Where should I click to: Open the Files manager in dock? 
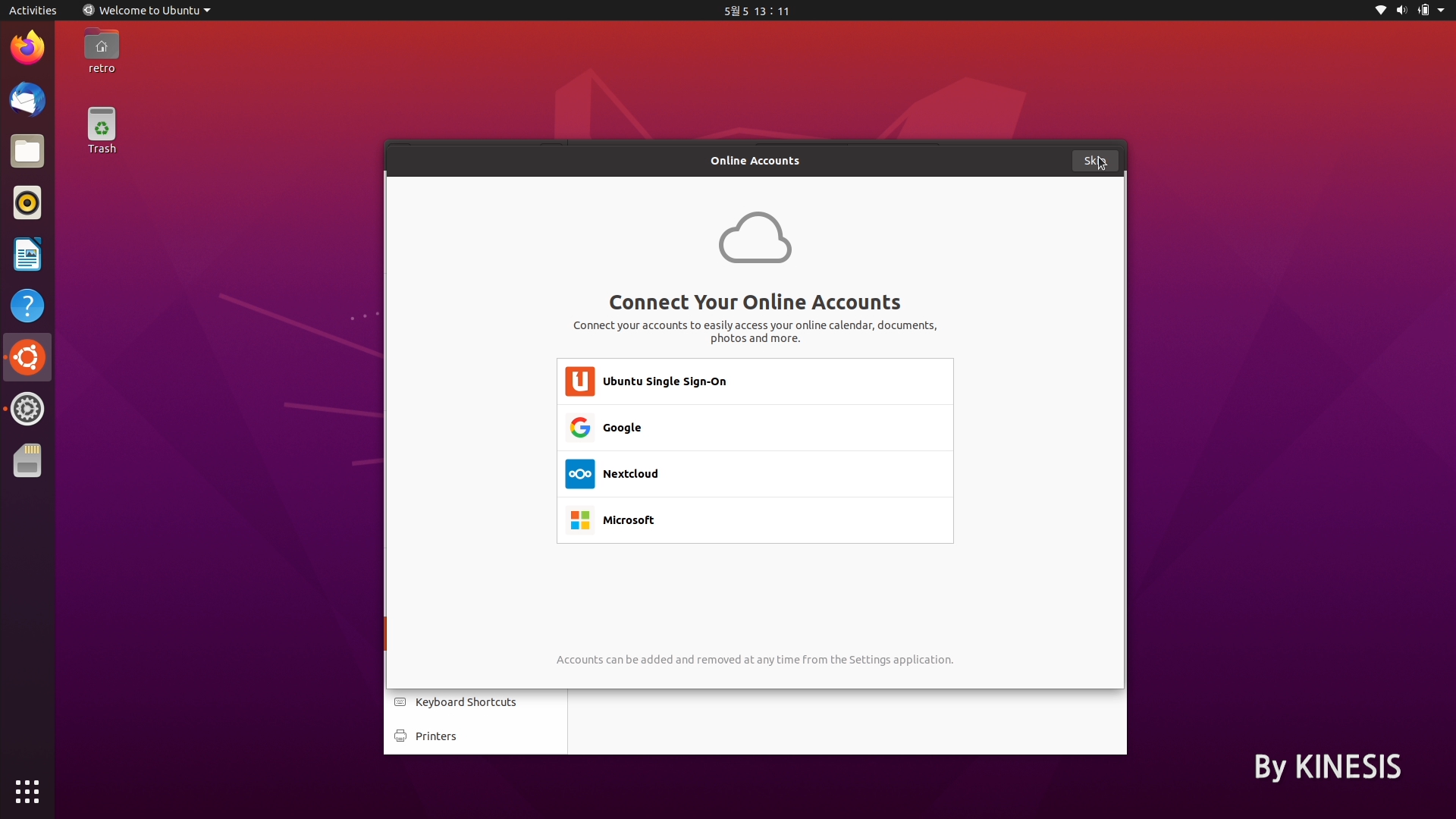(27, 151)
